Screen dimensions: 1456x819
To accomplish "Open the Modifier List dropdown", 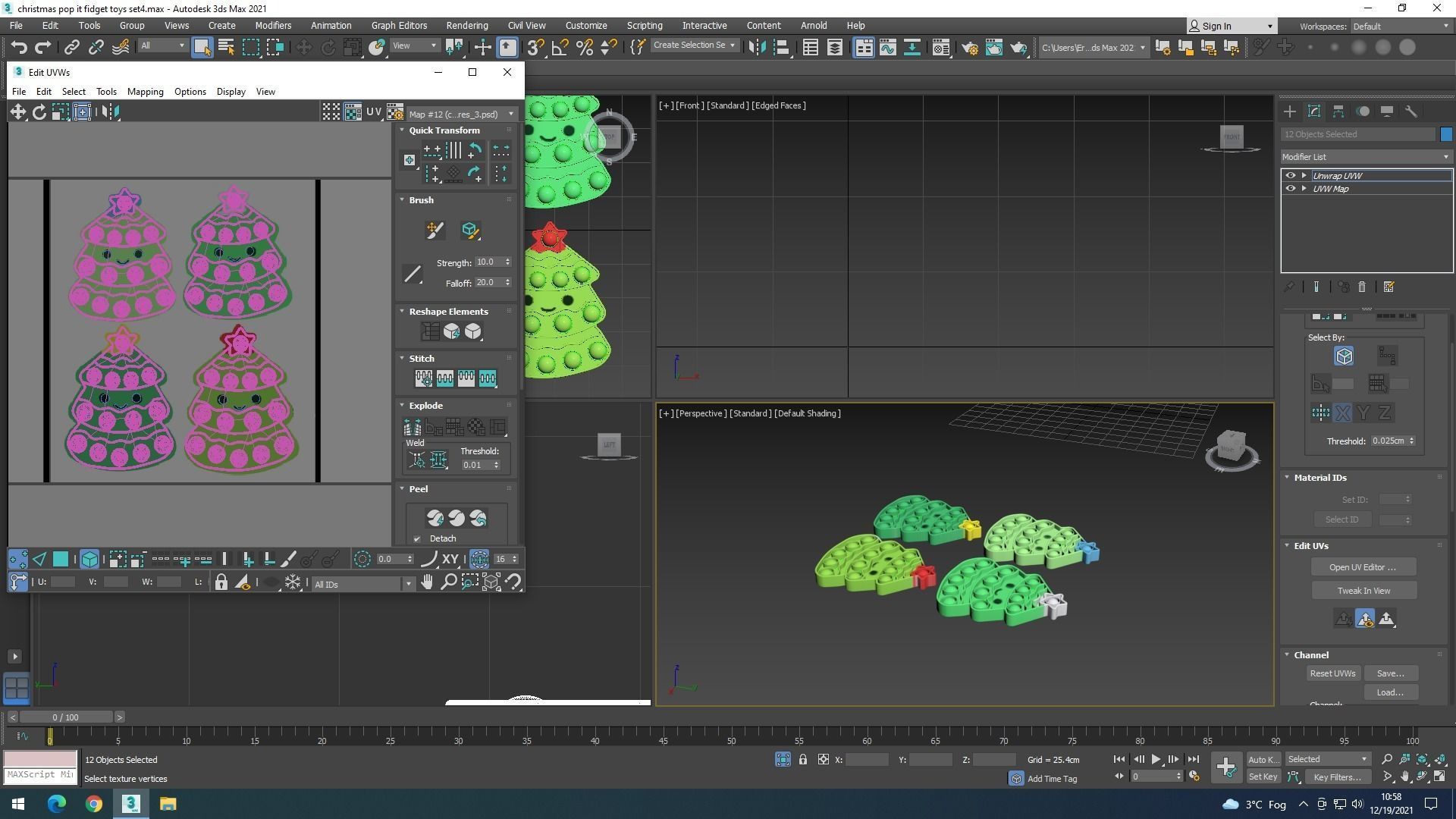I will [x=1366, y=157].
